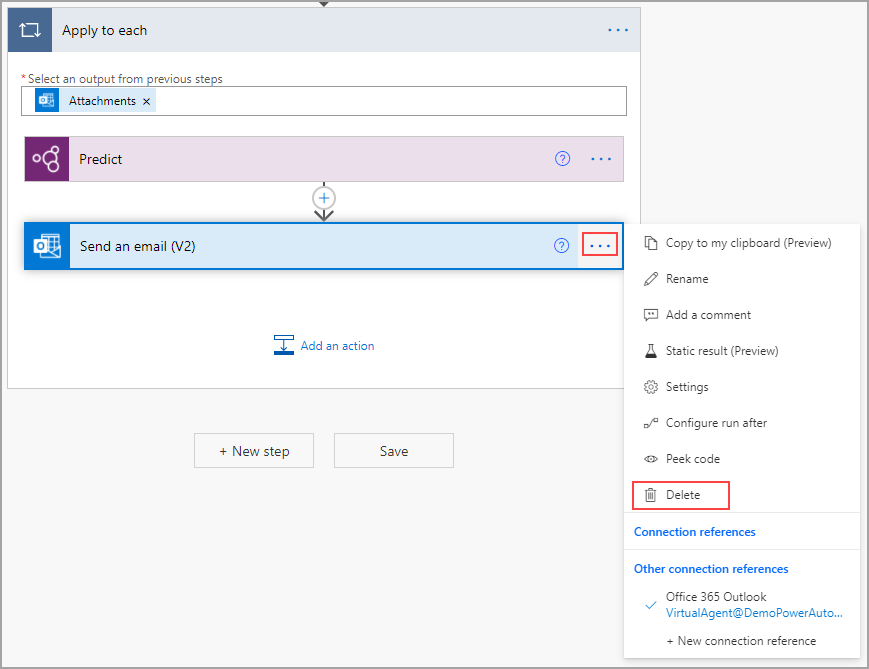This screenshot has height=669, width=869.
Task: Collapse the Apply to each card via top arrow
Action: 324,4
